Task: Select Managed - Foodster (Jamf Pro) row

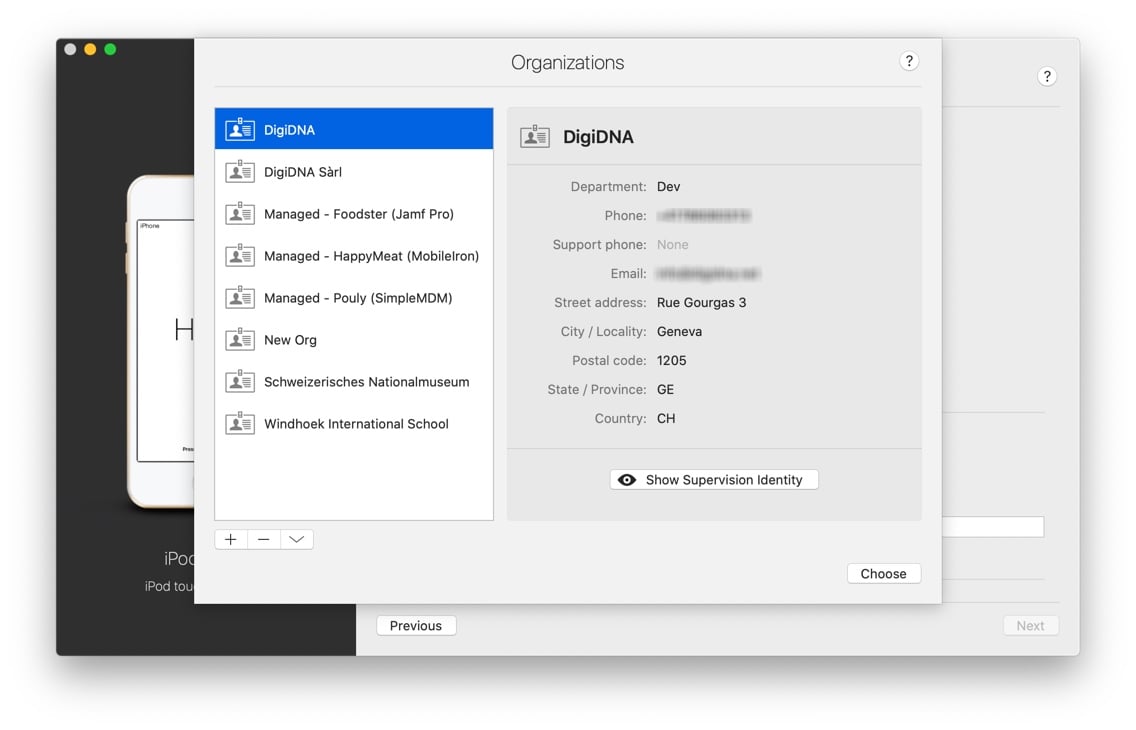Action: [354, 214]
